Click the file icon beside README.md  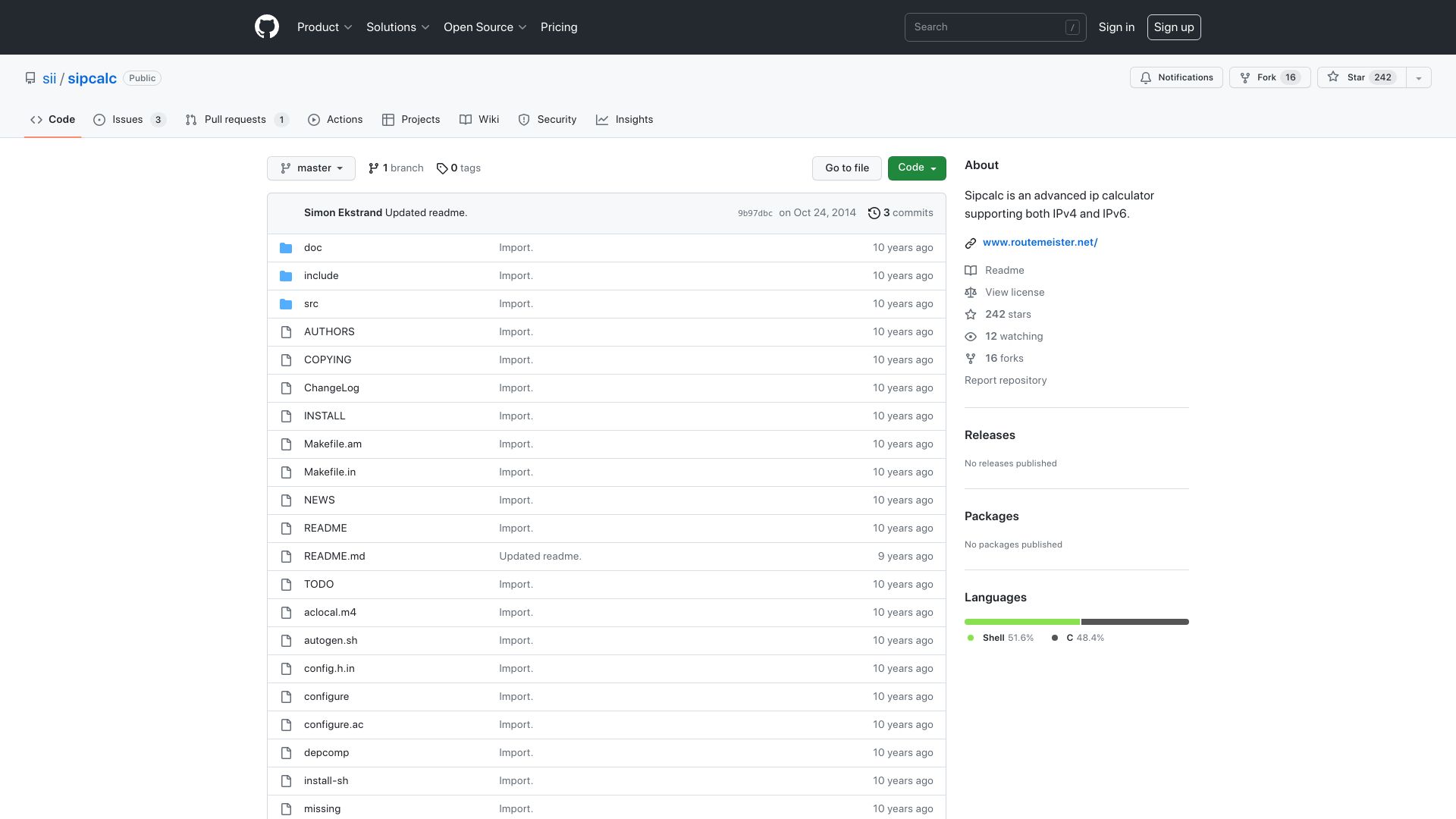click(x=286, y=557)
